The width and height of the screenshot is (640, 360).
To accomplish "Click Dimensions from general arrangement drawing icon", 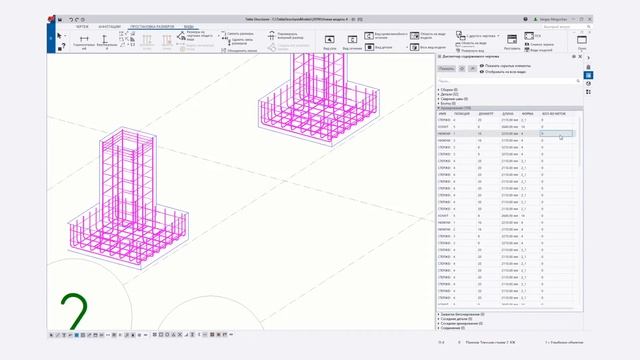I will pyautogui.click(x=181, y=36).
